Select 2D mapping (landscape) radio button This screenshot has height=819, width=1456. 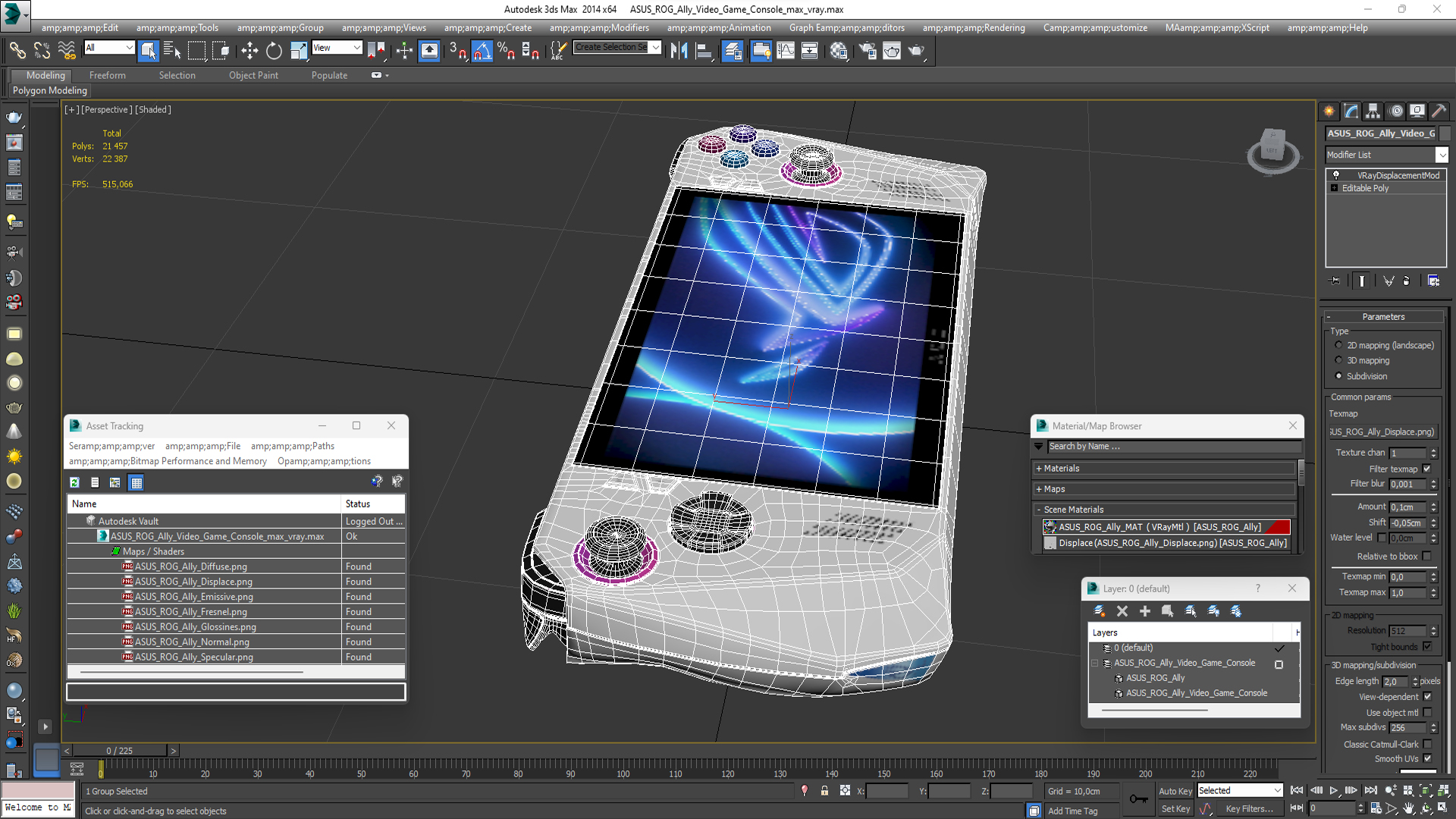(1338, 345)
